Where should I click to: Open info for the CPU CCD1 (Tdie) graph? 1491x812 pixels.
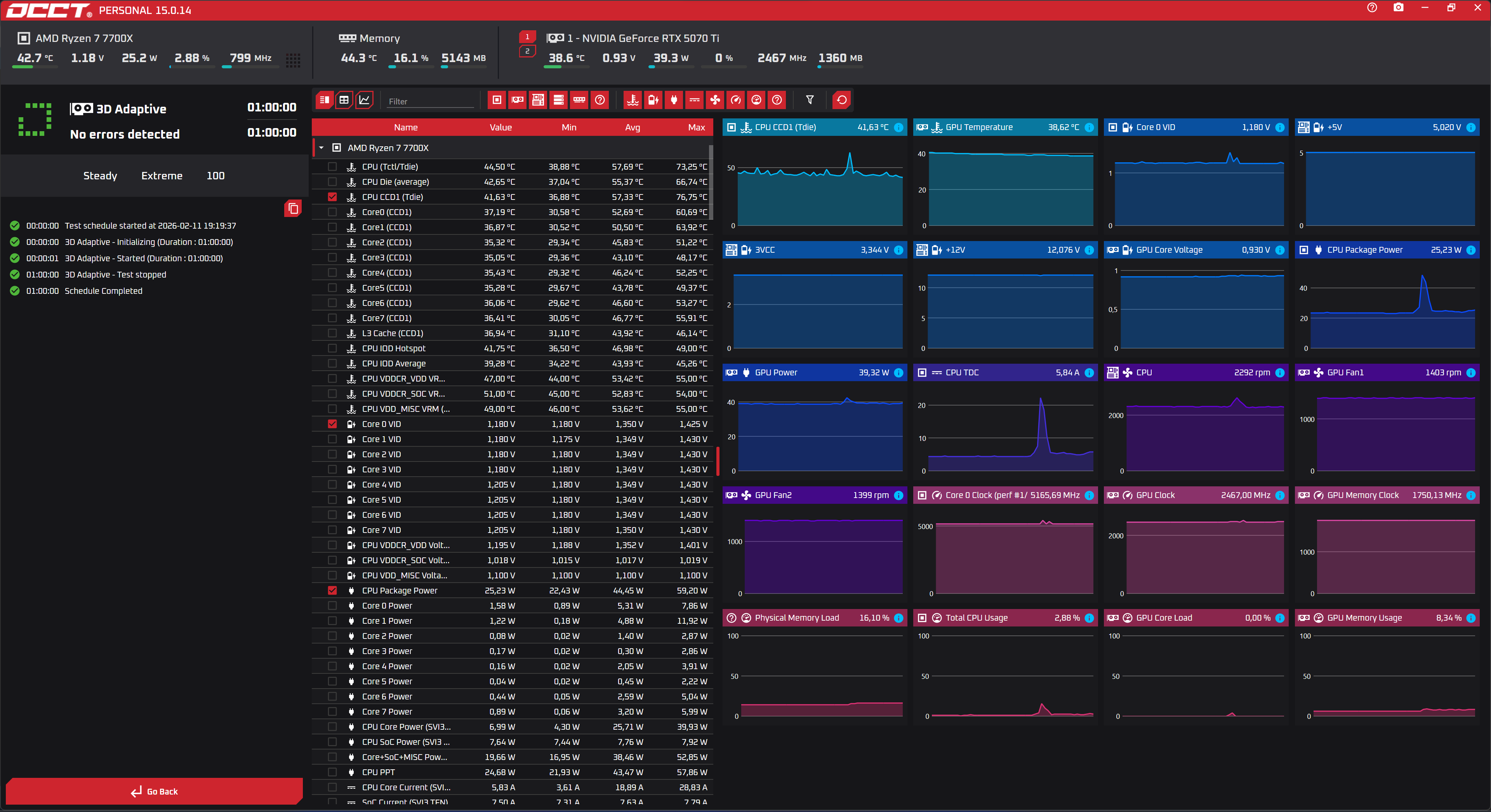(x=899, y=127)
